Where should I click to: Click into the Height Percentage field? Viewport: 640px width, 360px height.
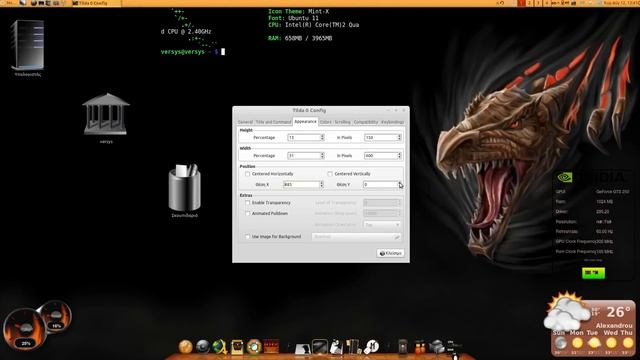304,138
